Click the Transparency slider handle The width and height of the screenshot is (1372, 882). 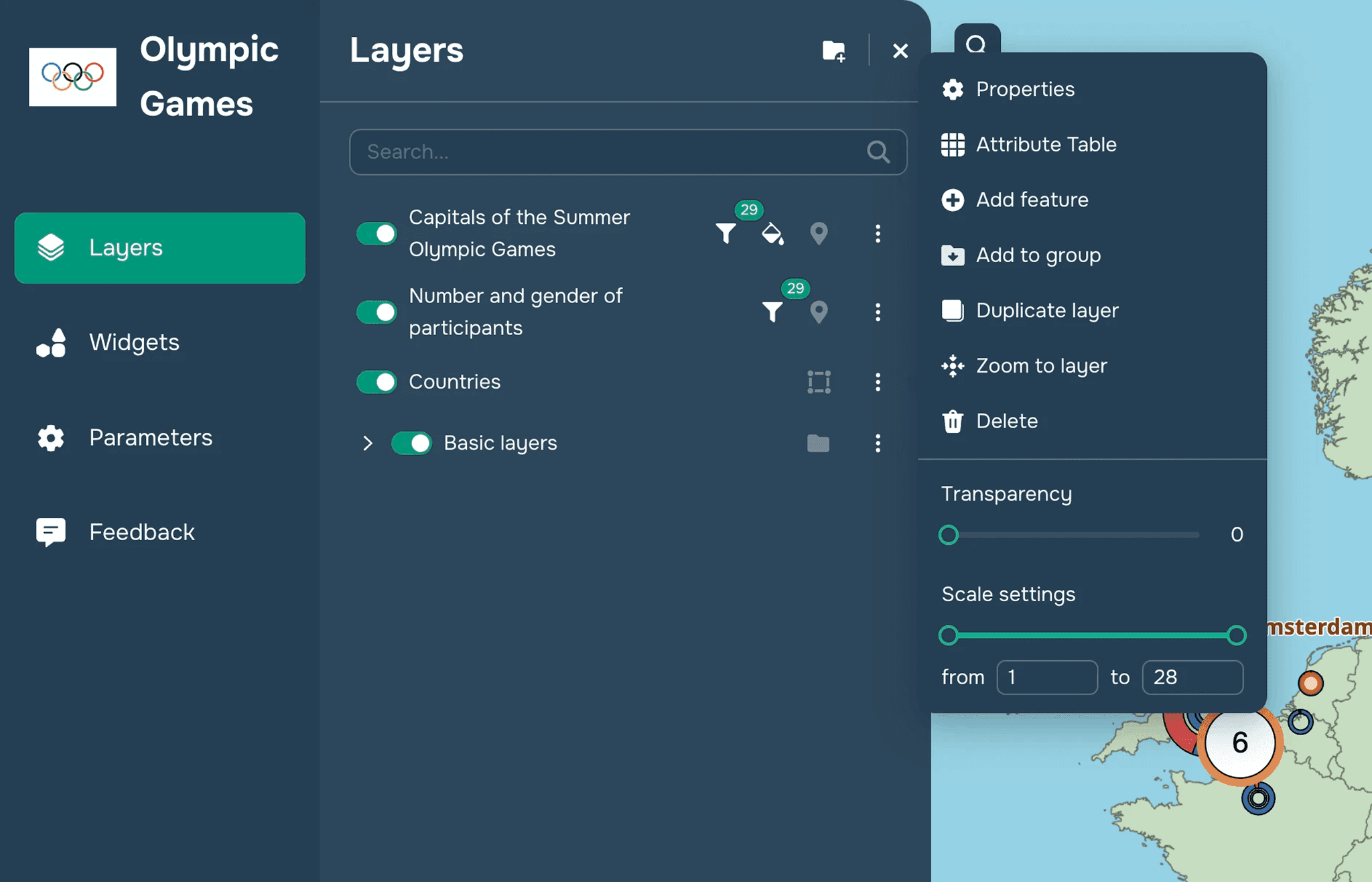[949, 535]
